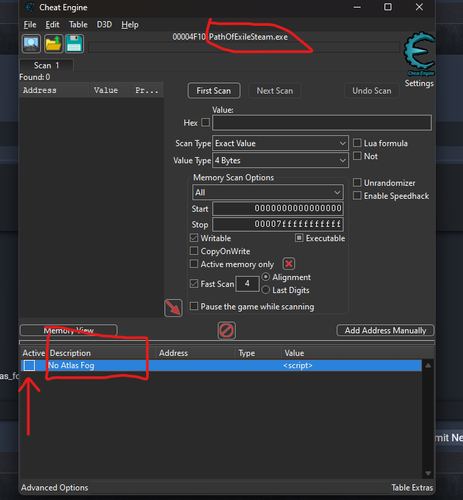Image resolution: width=463 pixels, height=500 pixels.
Task: Activate the No Atlas Fog script checkbox
Action: click(29, 366)
